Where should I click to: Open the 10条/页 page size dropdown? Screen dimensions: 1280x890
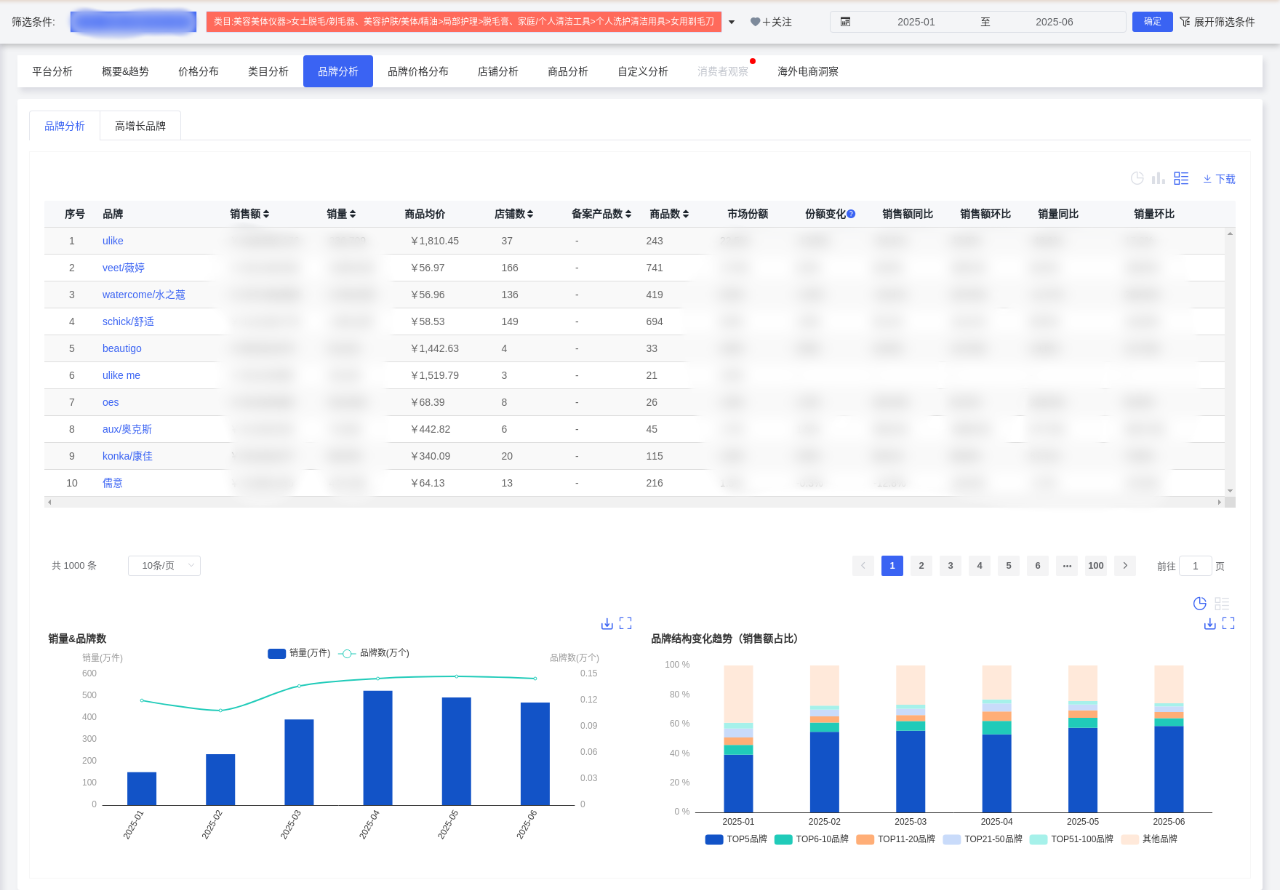164,566
